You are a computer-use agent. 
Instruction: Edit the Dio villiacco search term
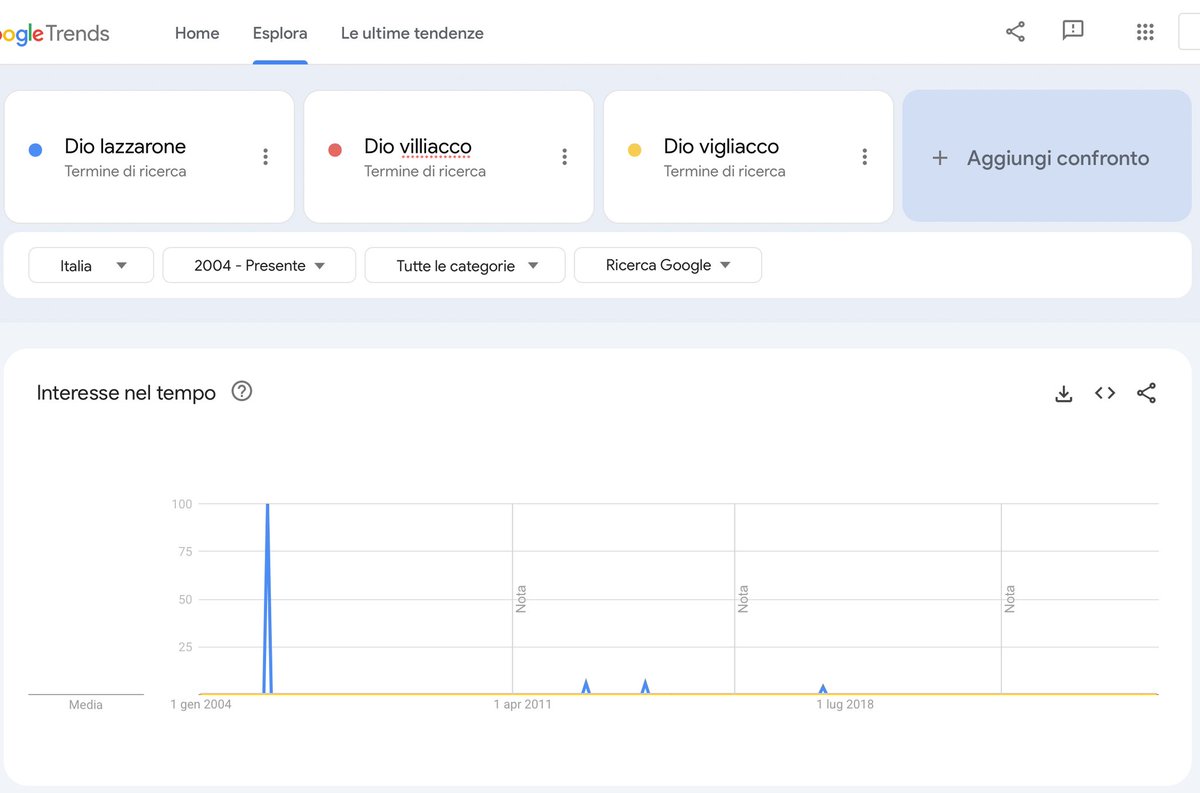click(417, 146)
